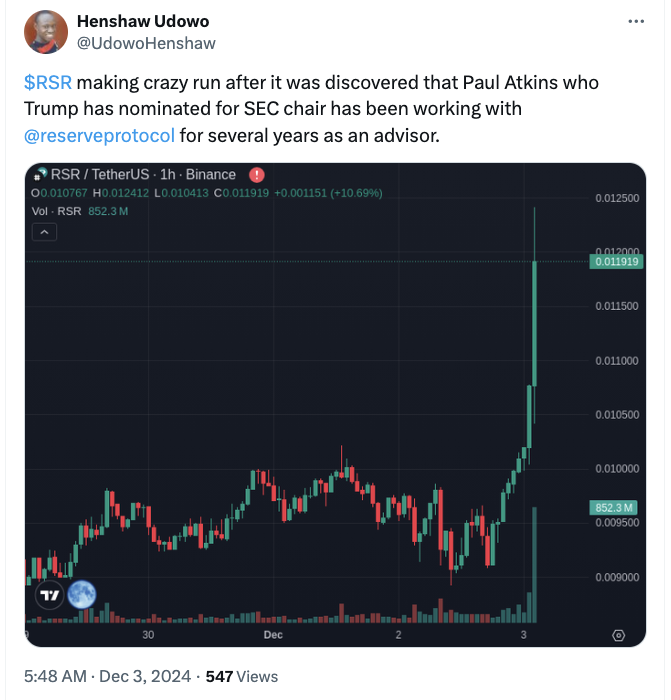Open the @reserveprotocol mention link
This screenshot has width=671, height=700.
tap(99, 136)
